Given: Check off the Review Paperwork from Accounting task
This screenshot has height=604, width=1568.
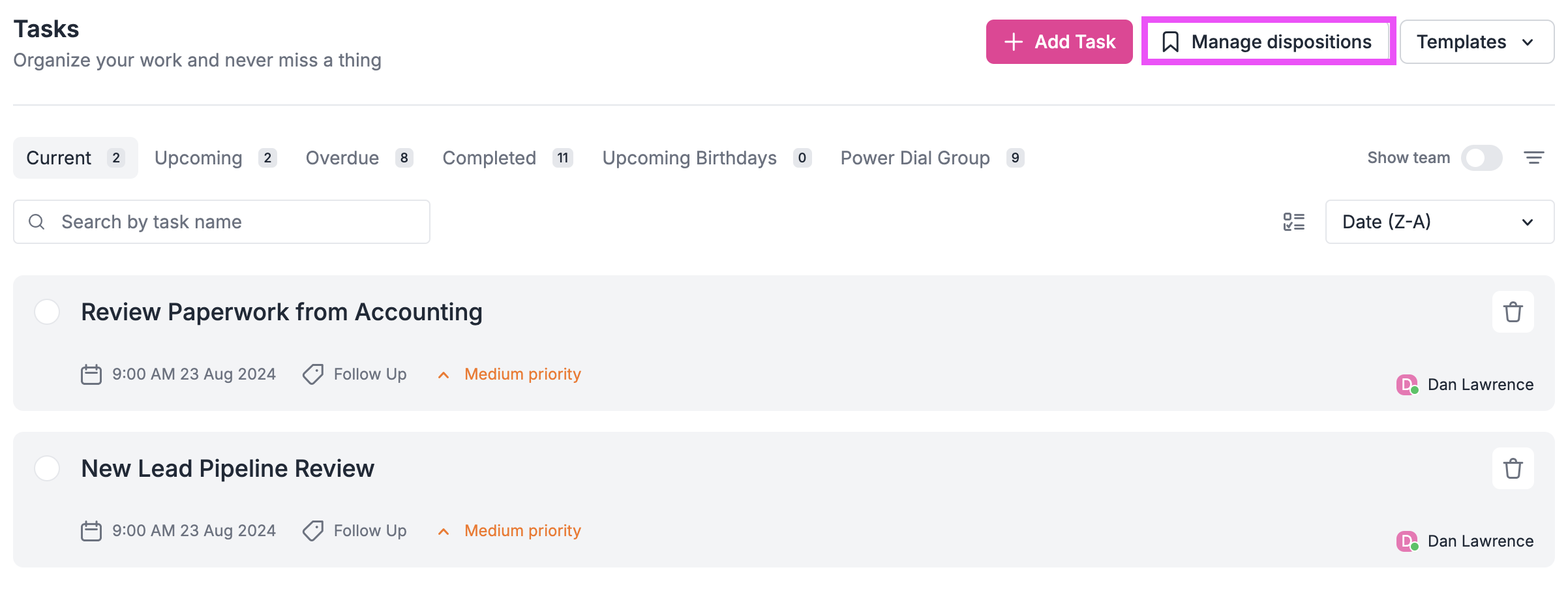Looking at the screenshot, I should click(x=47, y=312).
